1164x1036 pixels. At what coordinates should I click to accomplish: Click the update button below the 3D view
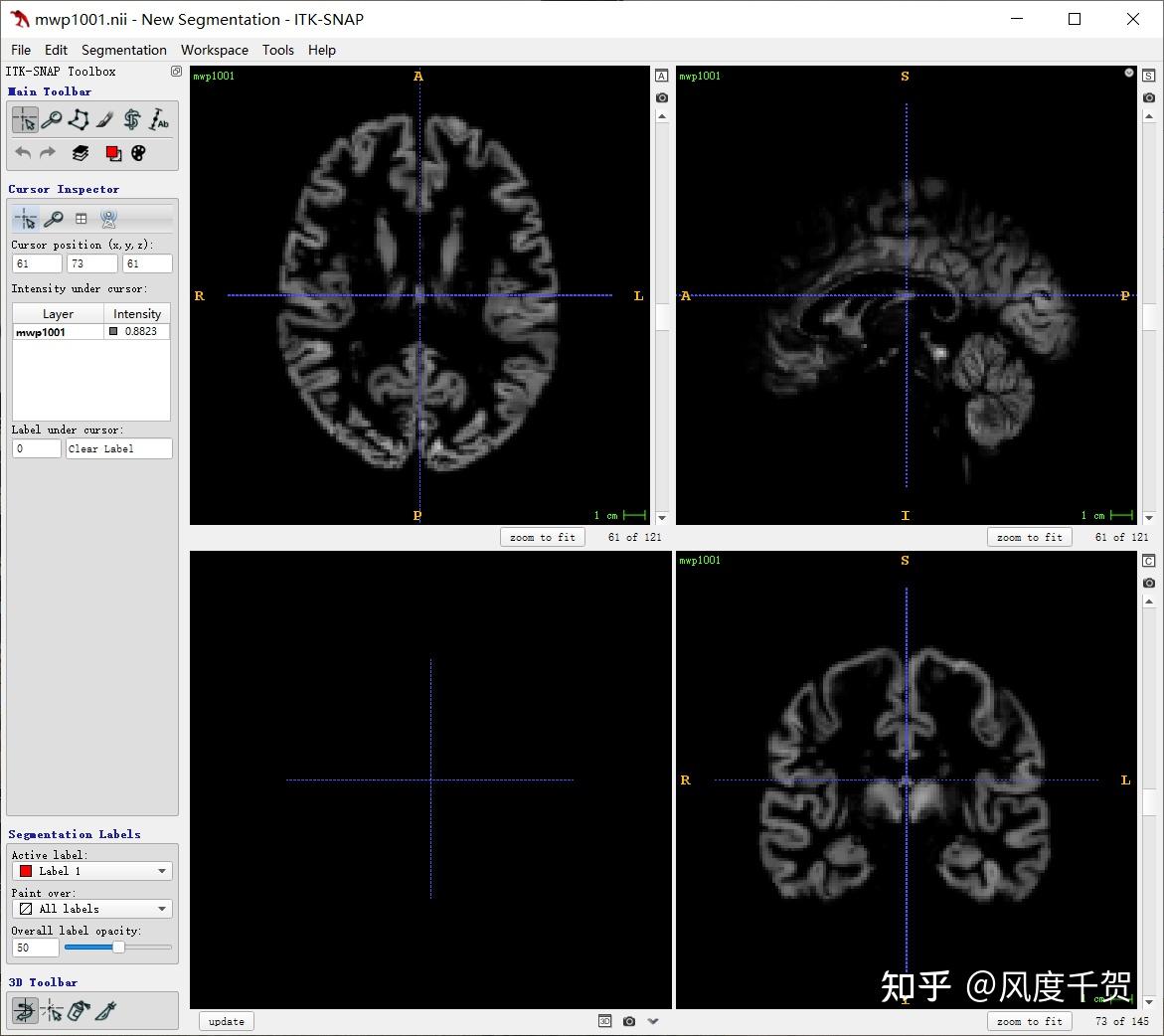click(x=227, y=1021)
